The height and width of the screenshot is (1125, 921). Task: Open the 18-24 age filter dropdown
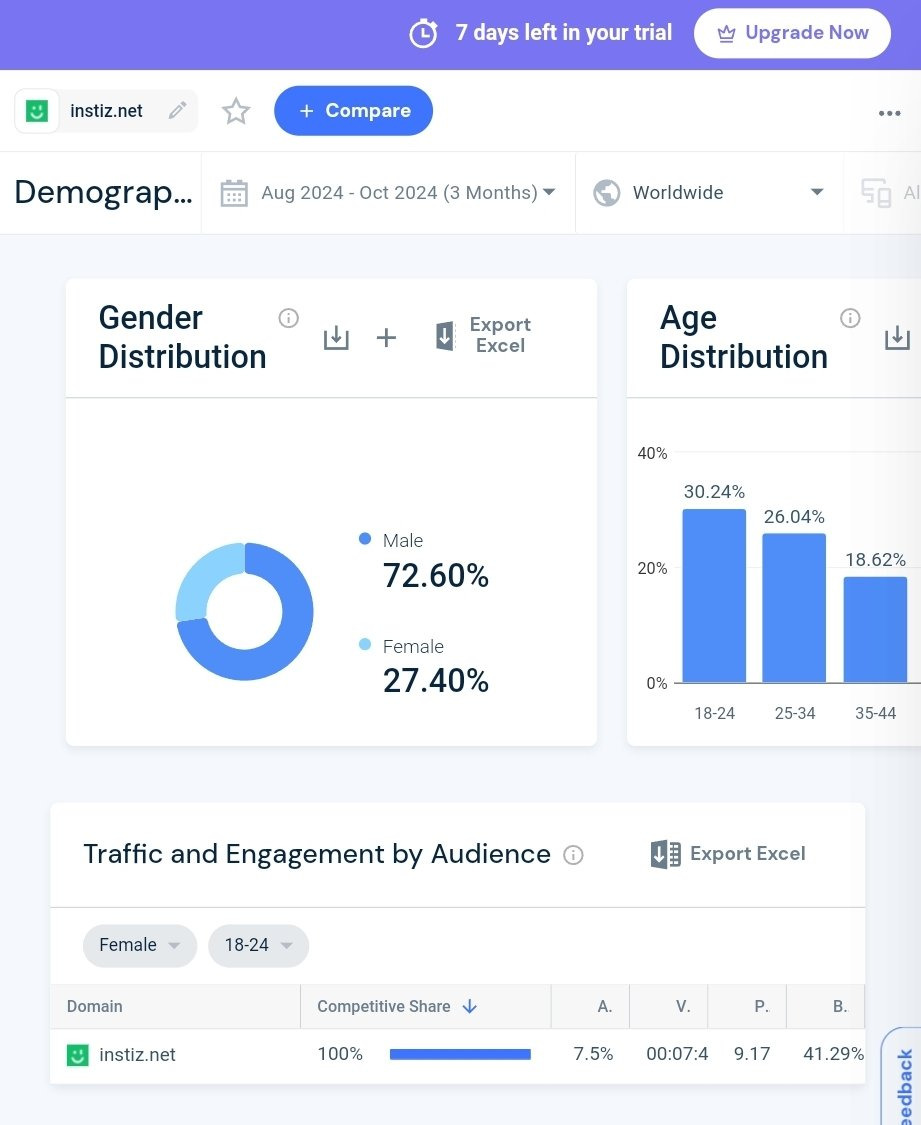coord(258,946)
